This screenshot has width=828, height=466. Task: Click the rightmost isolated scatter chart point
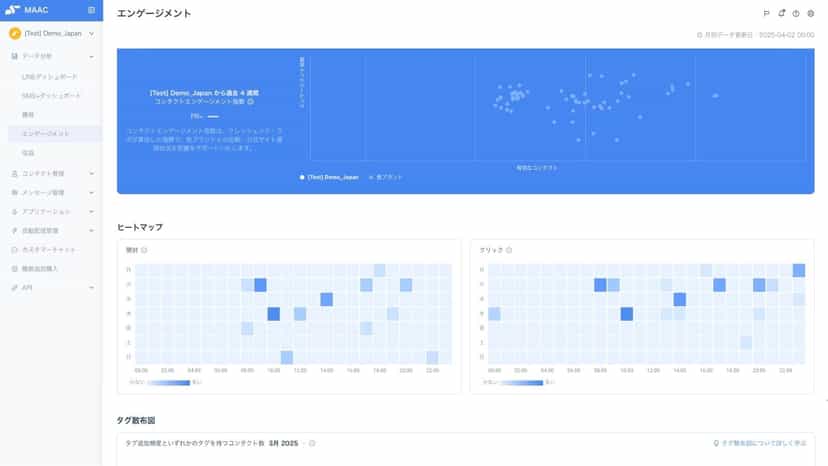[x=716, y=96]
